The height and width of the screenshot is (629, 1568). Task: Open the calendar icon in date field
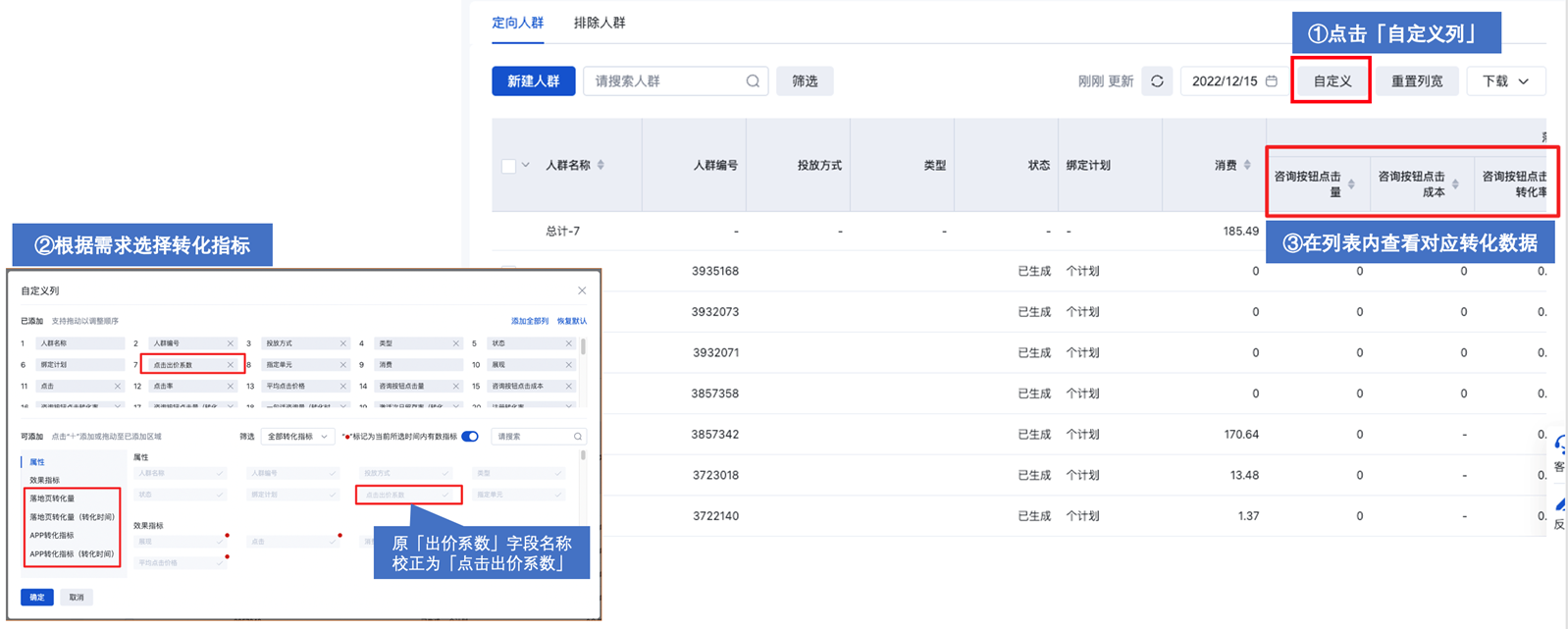pos(1272,81)
